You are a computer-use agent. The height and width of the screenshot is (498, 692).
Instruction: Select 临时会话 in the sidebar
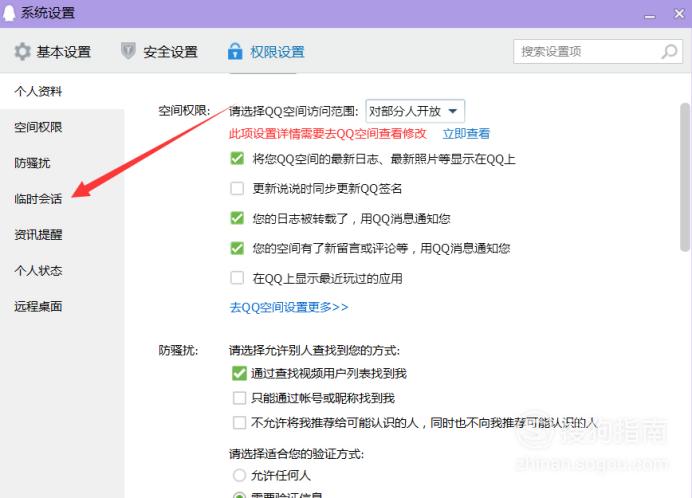point(38,199)
